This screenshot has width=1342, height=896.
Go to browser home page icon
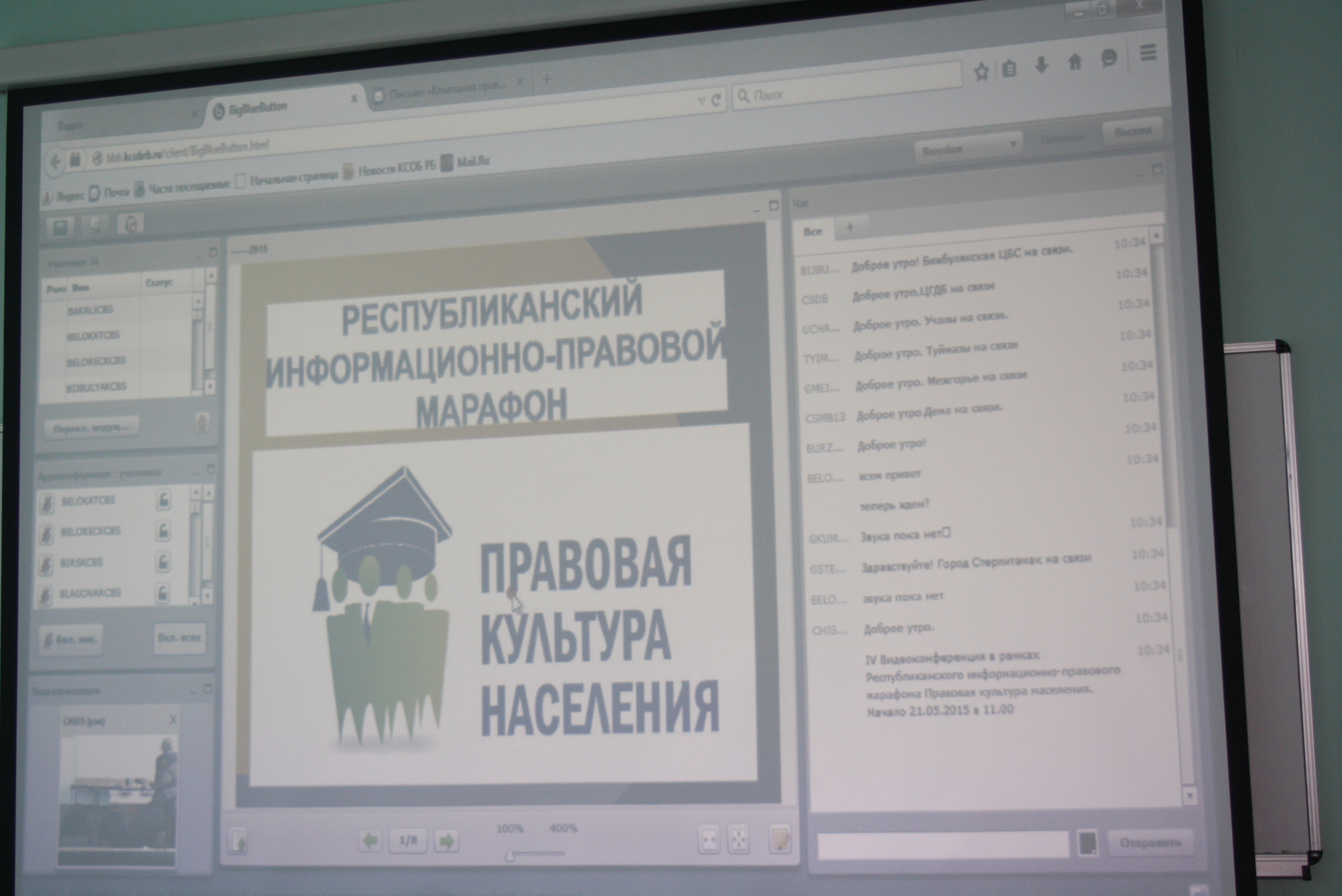(1075, 61)
